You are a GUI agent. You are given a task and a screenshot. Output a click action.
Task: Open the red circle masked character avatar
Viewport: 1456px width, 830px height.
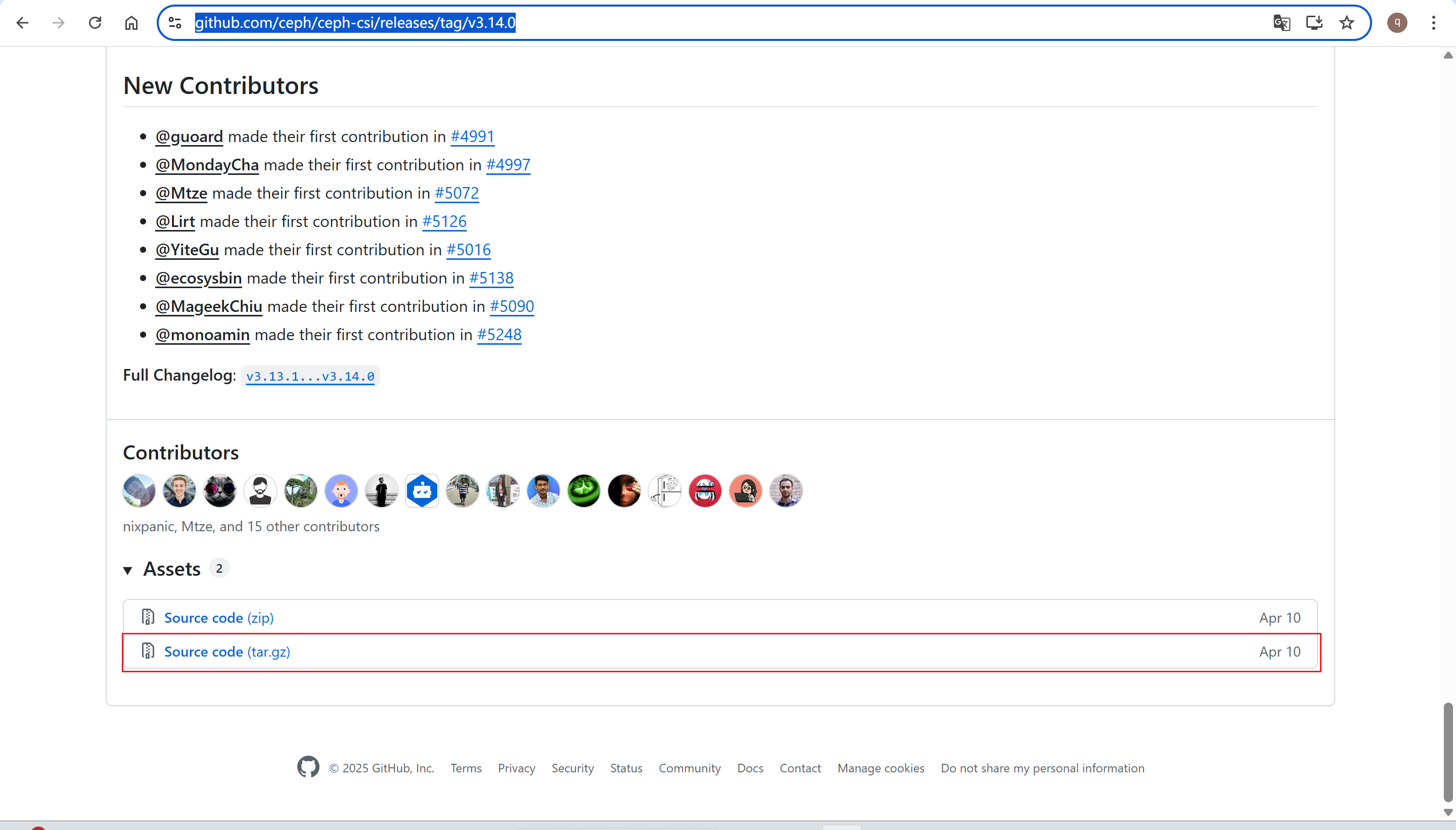tap(705, 491)
